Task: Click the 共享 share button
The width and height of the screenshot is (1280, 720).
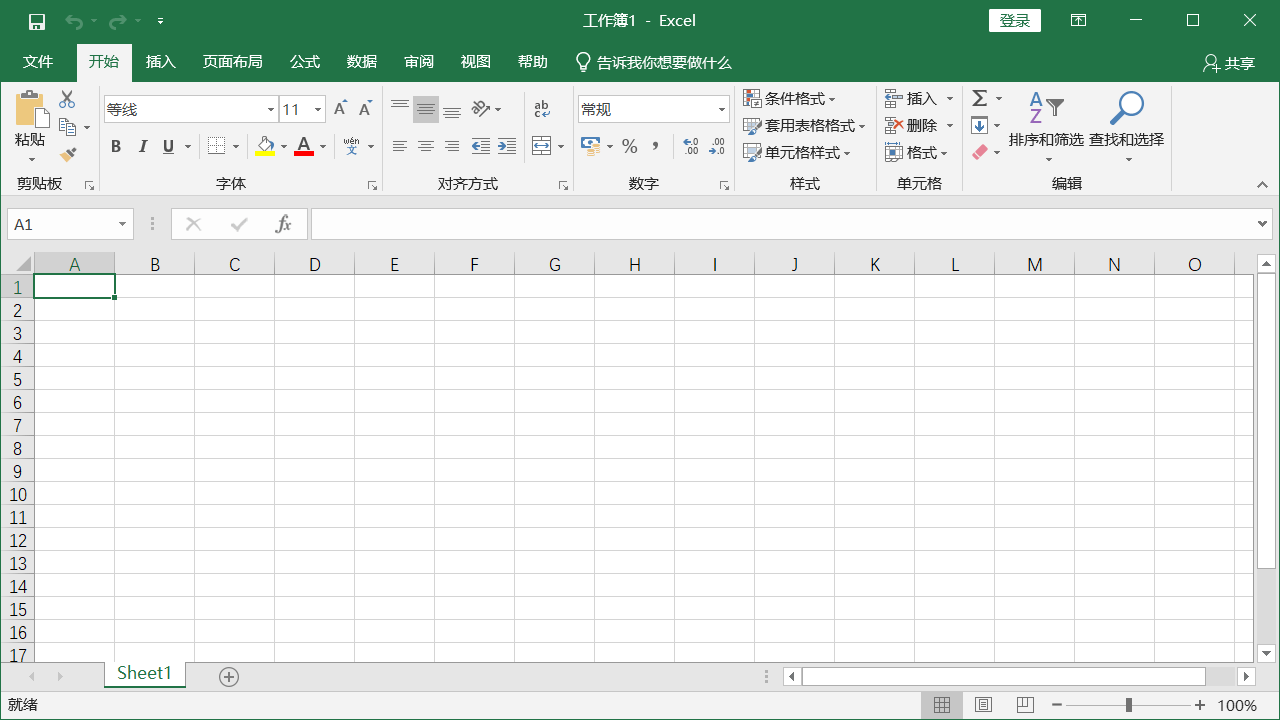Action: 1229,63
